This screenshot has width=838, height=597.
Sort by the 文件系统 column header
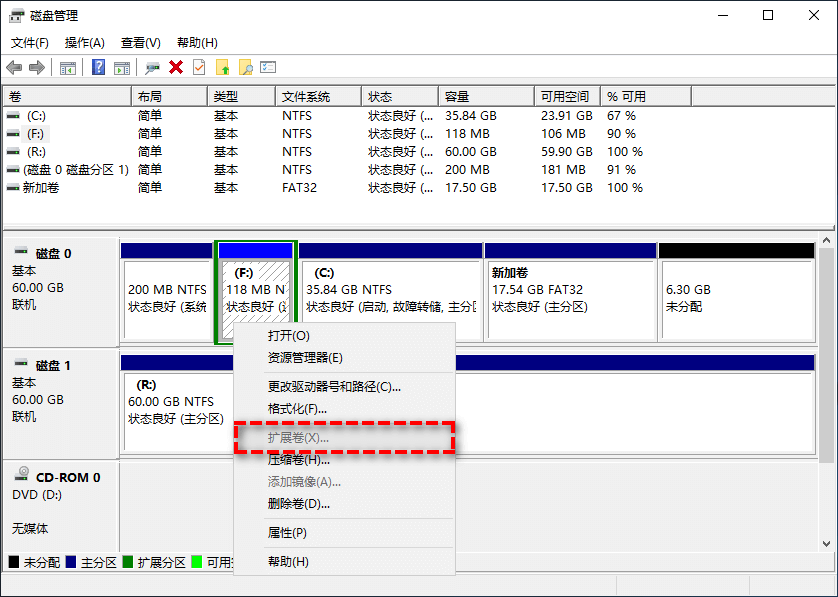pos(306,97)
